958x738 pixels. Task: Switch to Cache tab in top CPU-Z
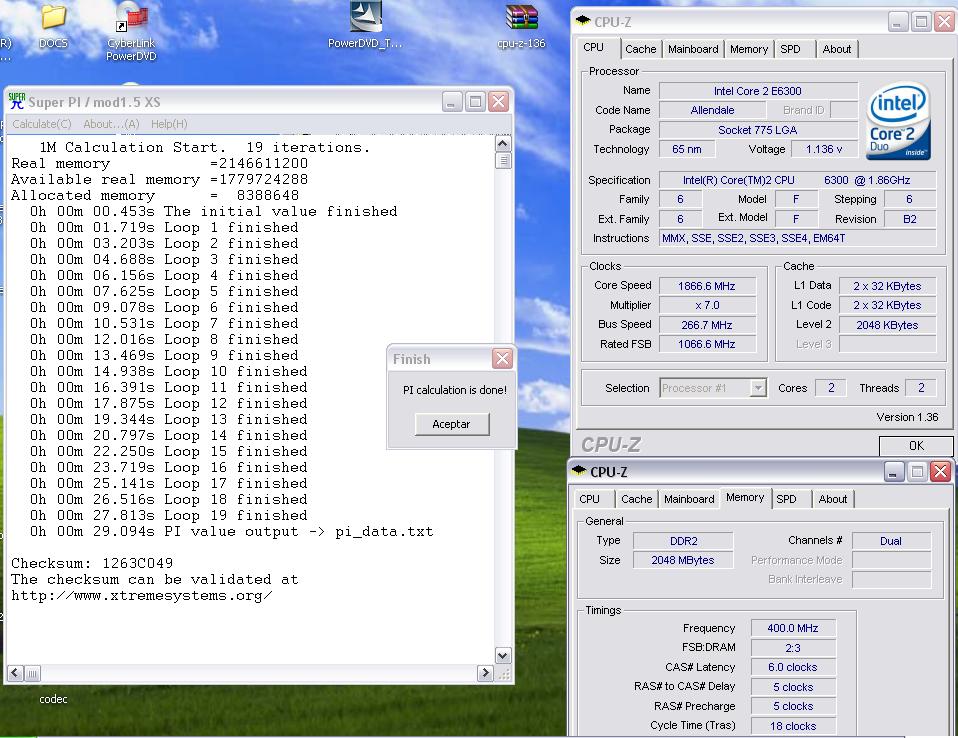pos(640,49)
